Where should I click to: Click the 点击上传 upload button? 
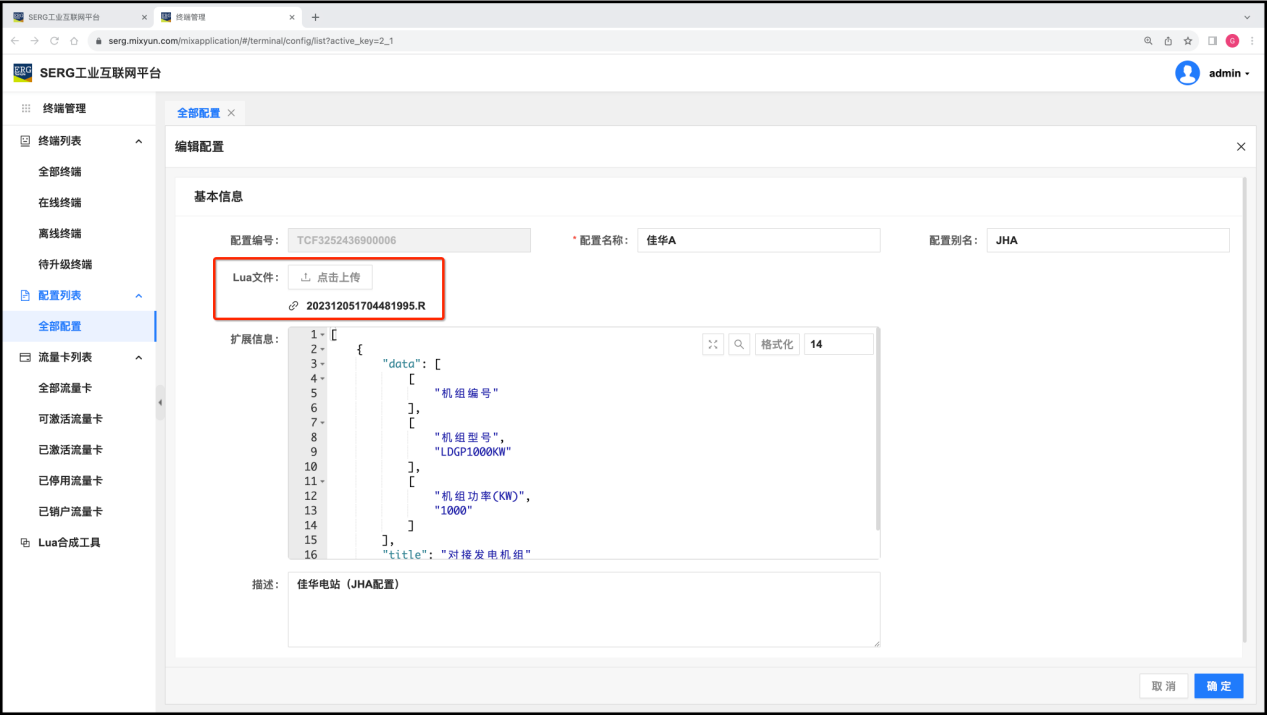[x=330, y=277]
